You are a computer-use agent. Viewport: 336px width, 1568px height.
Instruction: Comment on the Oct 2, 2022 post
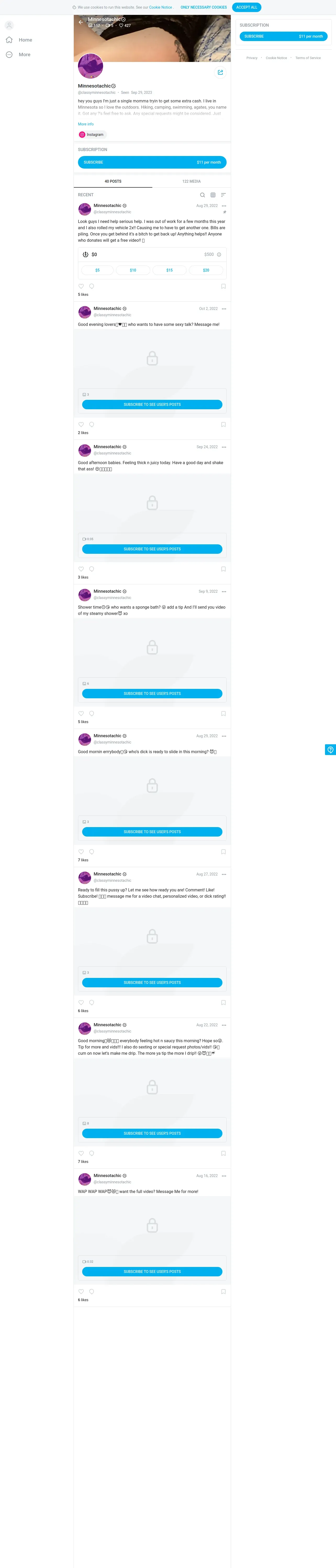pyautogui.click(x=92, y=424)
